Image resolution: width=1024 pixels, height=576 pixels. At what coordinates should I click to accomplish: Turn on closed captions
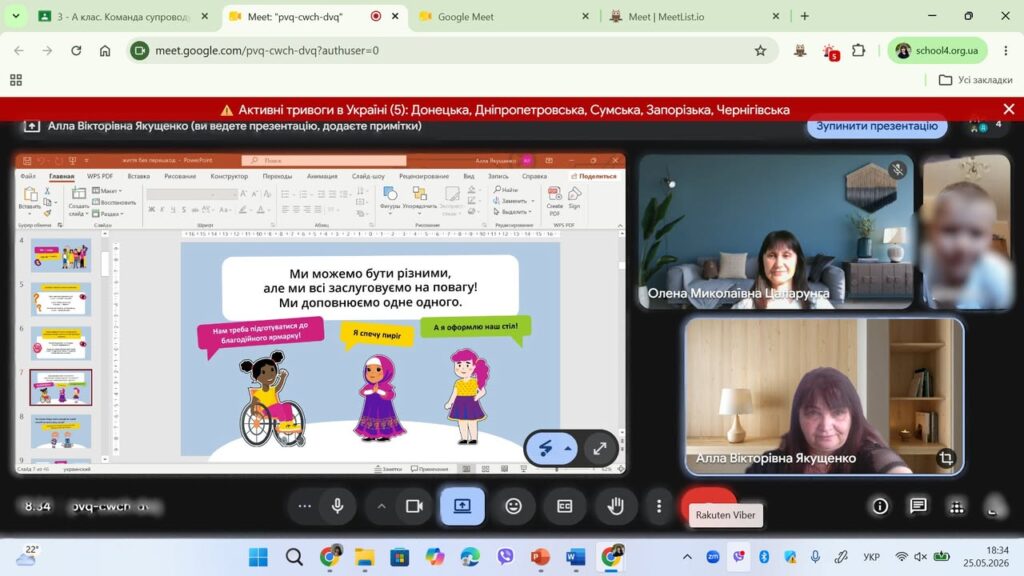[x=564, y=506]
